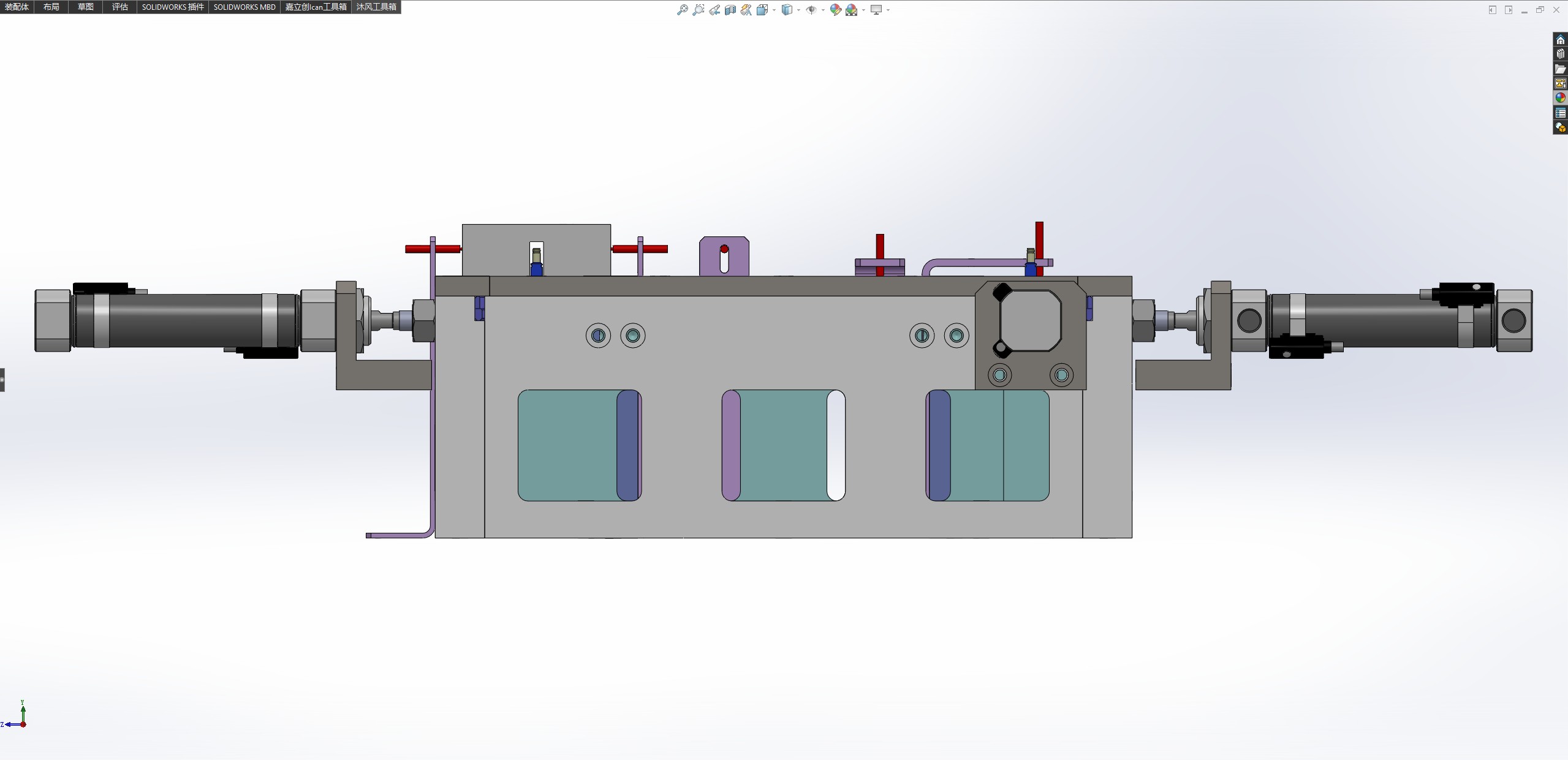
Task: Click the Previous View icon
Action: 714,10
